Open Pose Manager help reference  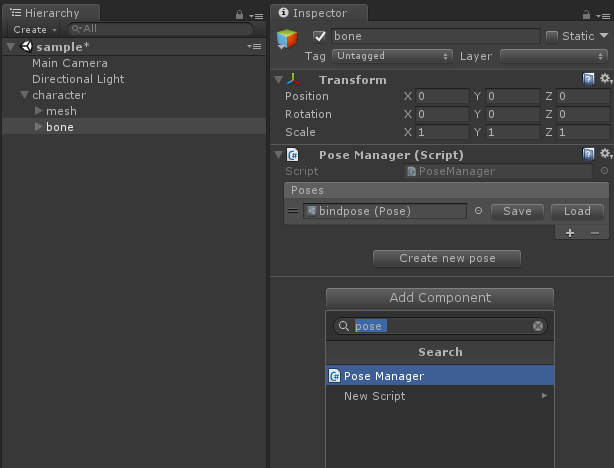tap(588, 154)
